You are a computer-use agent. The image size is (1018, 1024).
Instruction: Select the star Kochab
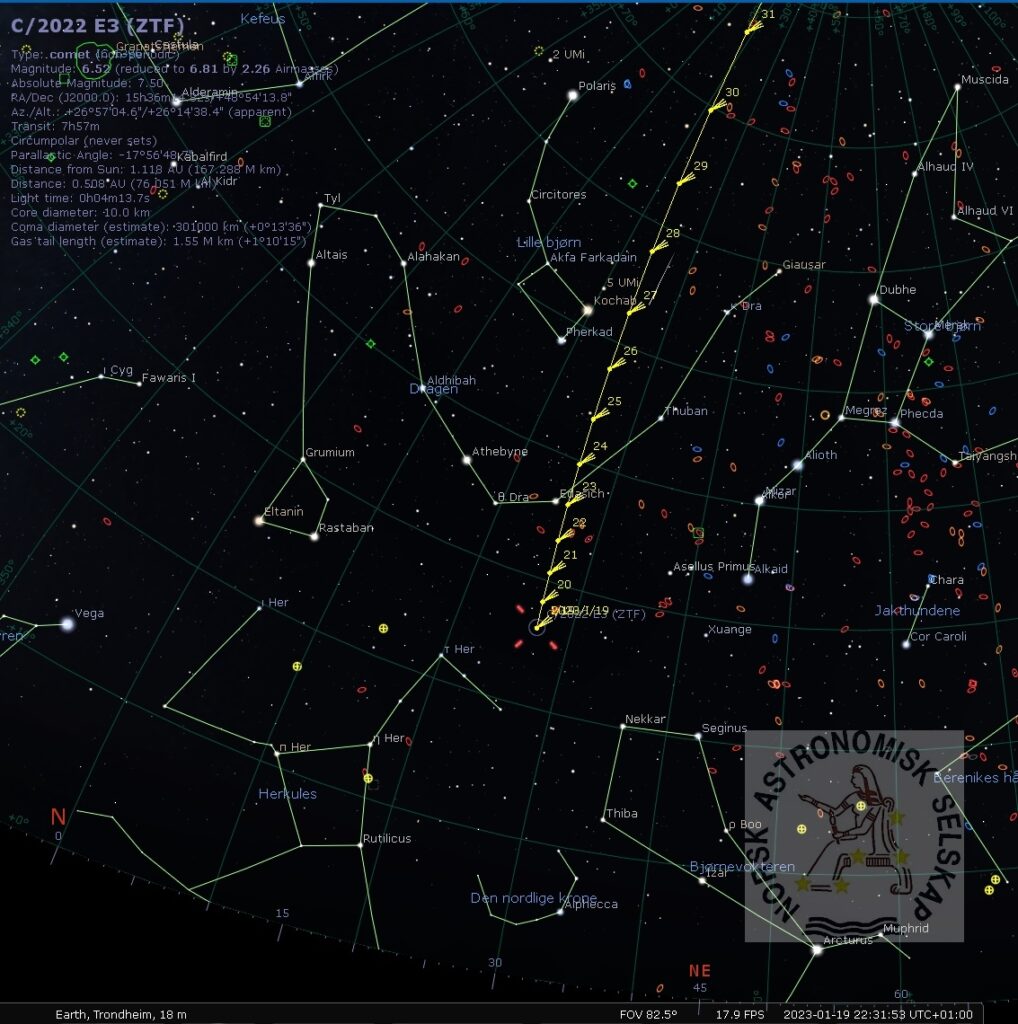[x=588, y=310]
